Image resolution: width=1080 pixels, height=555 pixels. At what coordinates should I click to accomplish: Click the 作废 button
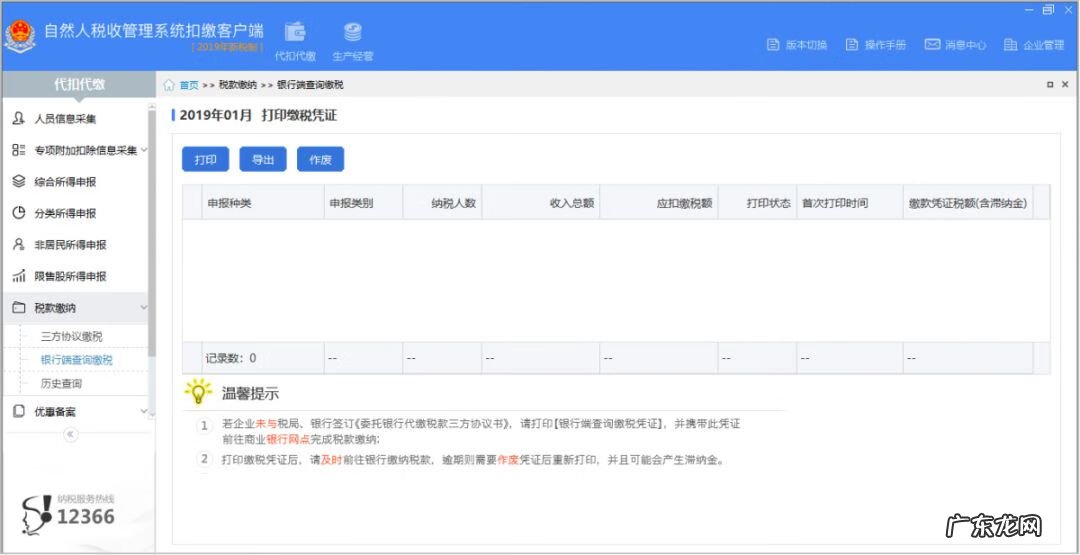(x=320, y=160)
